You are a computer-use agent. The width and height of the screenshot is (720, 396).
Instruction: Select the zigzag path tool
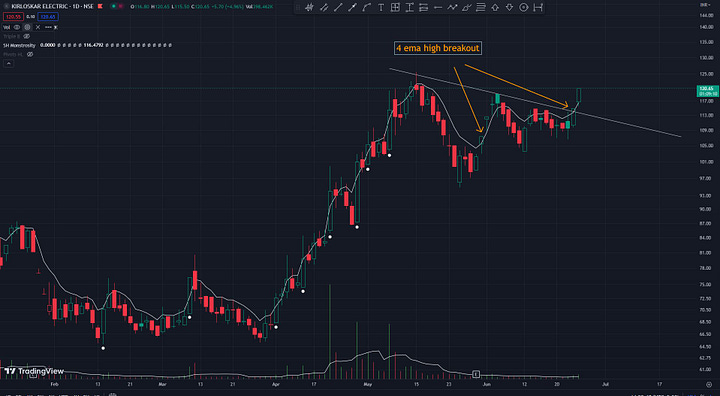point(452,7)
